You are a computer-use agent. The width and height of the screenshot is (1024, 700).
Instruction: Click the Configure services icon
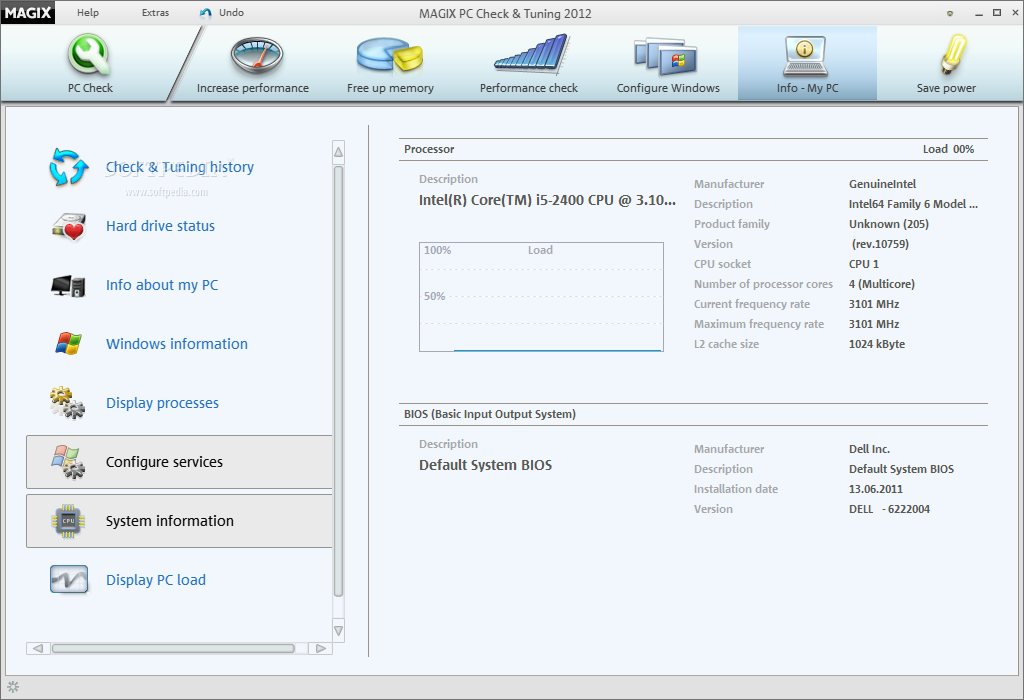pyautogui.click(x=68, y=462)
